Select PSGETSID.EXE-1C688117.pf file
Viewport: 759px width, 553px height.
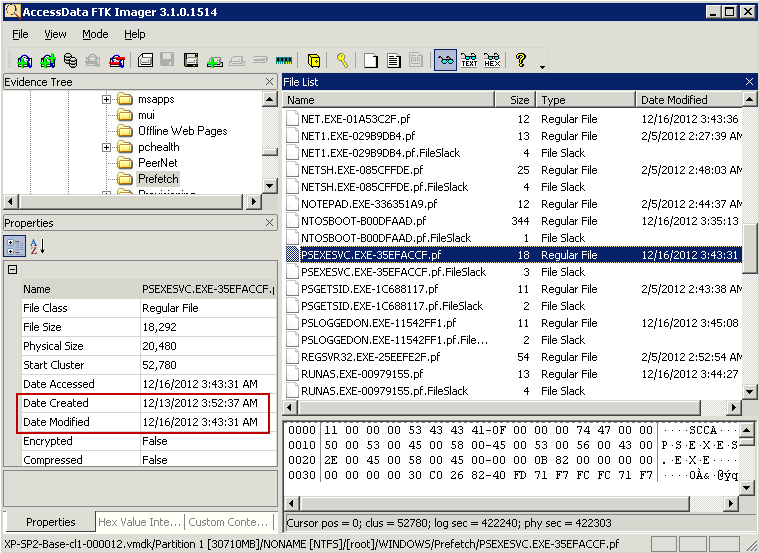click(x=369, y=290)
